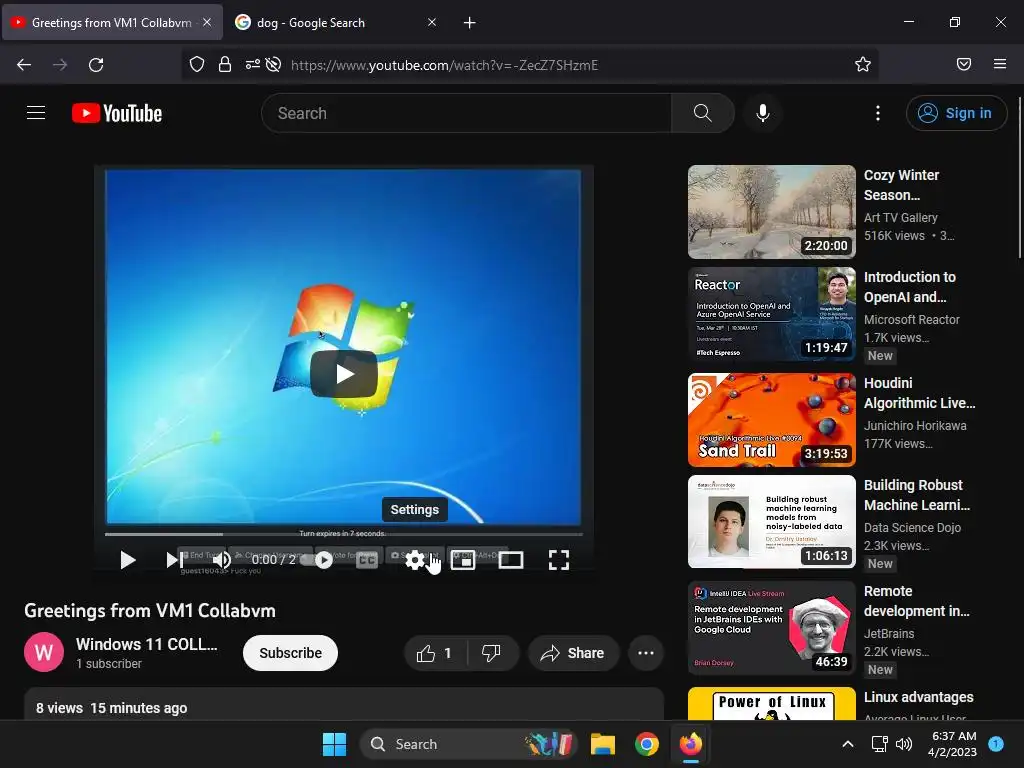Activate miniplayer icon in player

coord(462,560)
